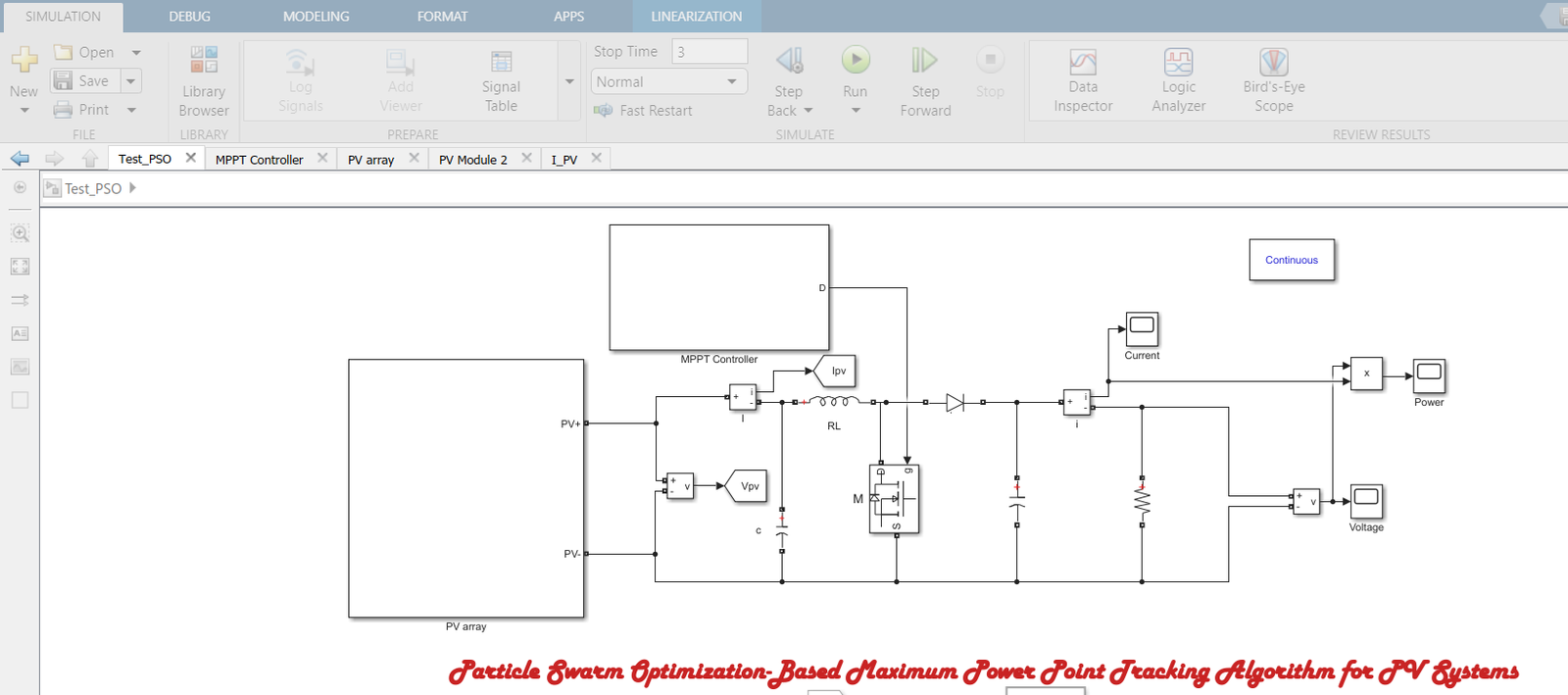Expand the Prepare gallery arrow

569,81
